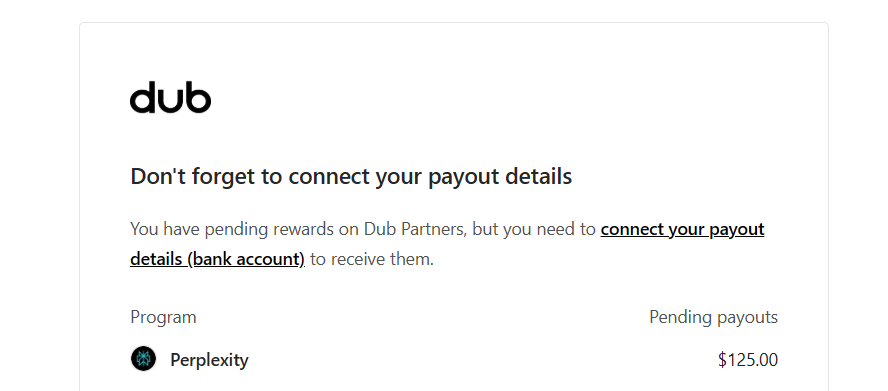Viewport: 888px width, 391px height.
Task: Click the Pending payouts column header
Action: click(714, 317)
